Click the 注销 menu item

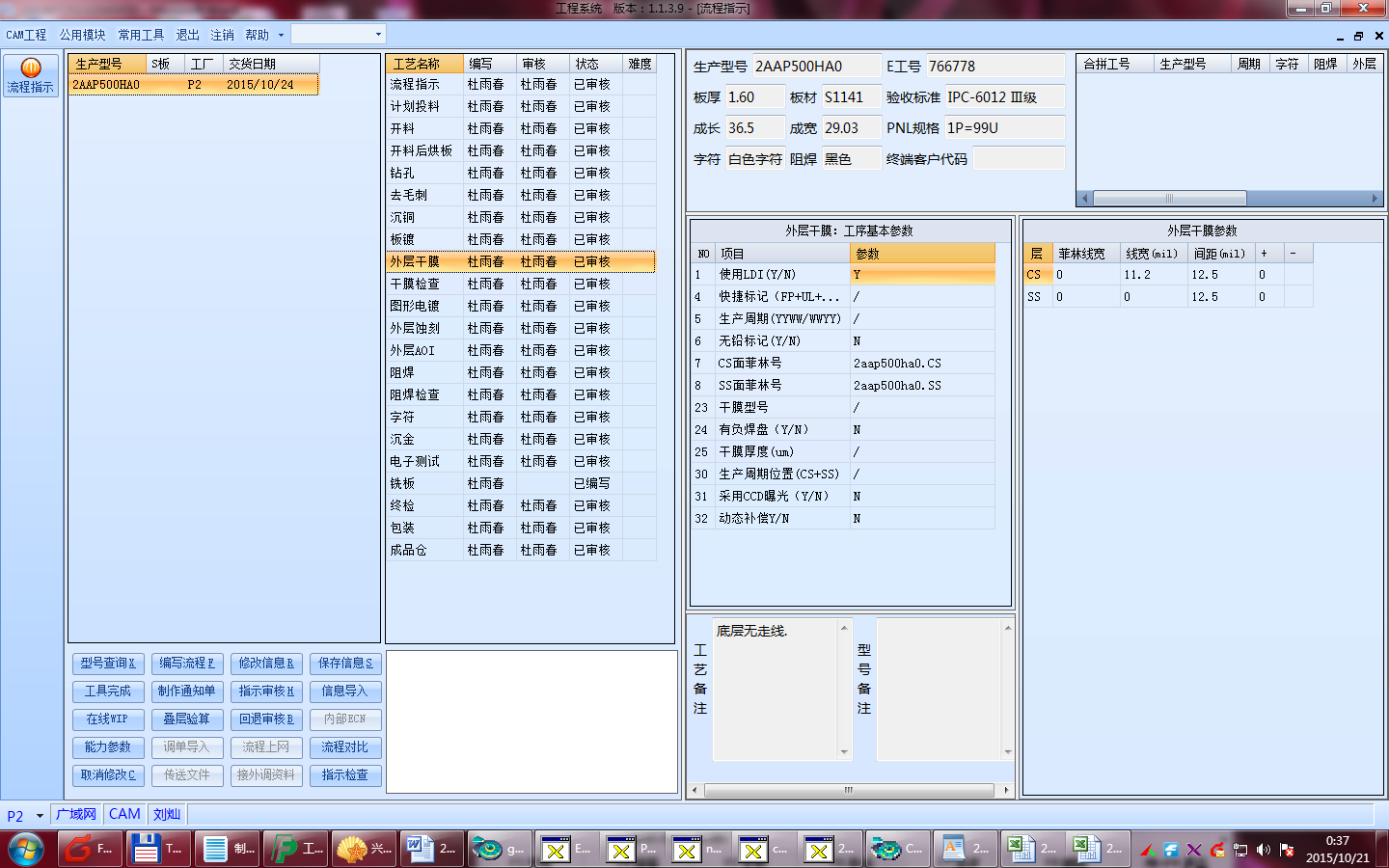pyautogui.click(x=222, y=35)
